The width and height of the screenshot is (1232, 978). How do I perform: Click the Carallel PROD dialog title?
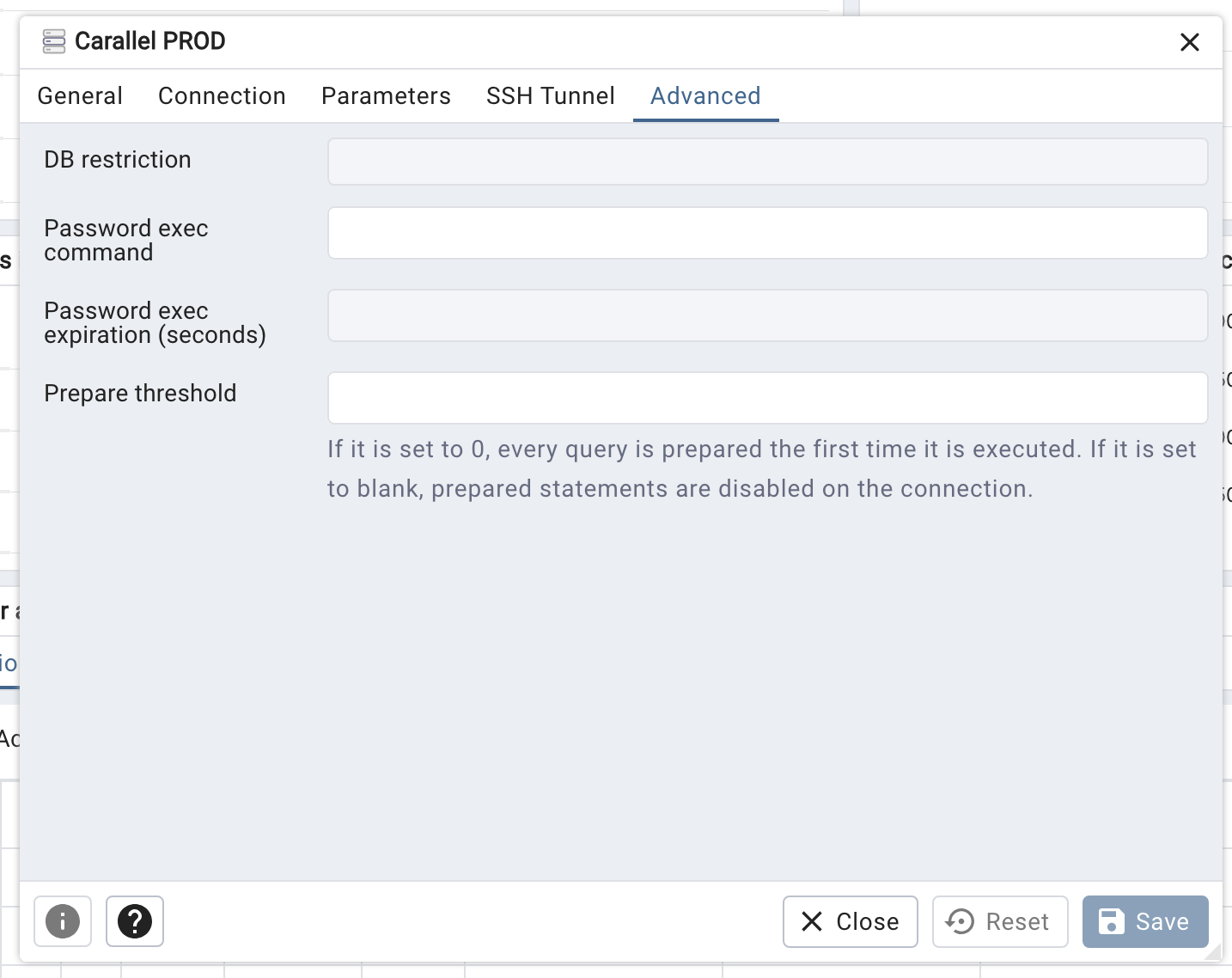coord(150,41)
